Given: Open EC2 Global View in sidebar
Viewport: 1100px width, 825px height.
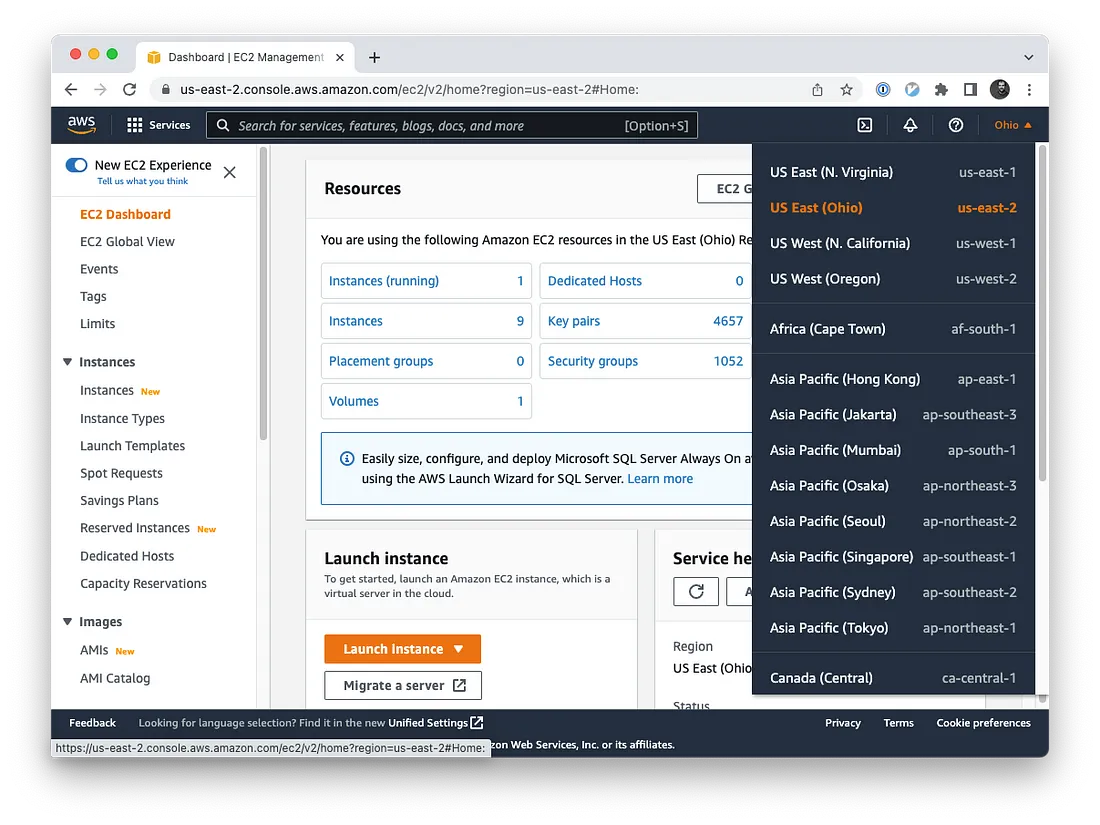Looking at the screenshot, I should click(x=127, y=241).
